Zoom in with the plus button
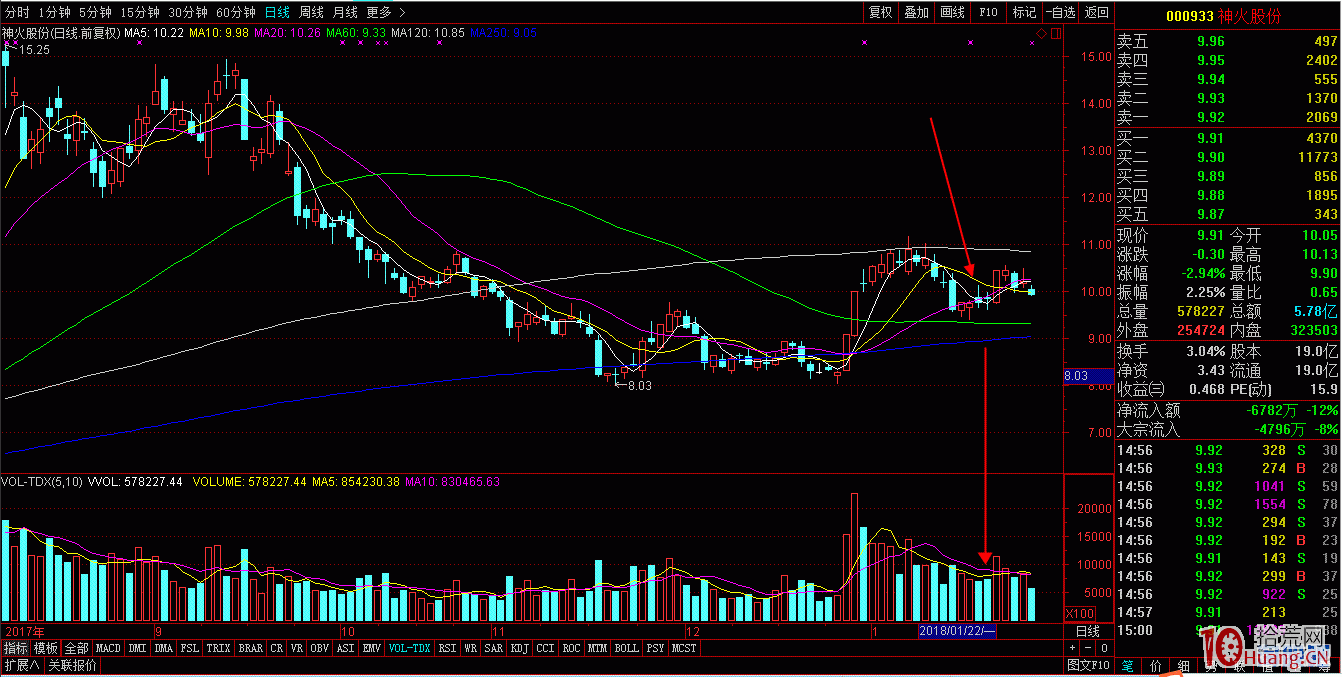 click(1072, 648)
